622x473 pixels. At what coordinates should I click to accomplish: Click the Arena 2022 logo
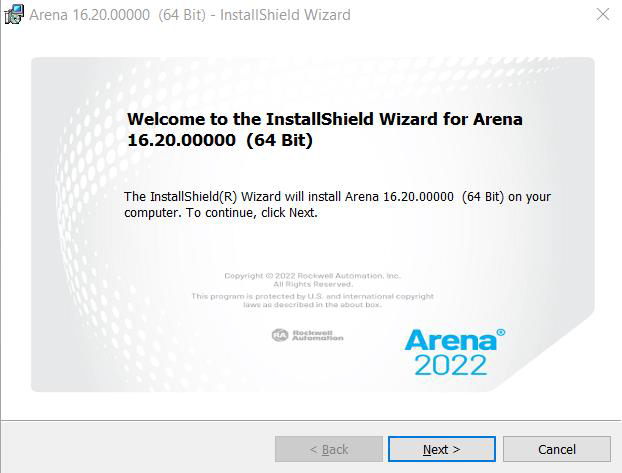click(x=454, y=352)
